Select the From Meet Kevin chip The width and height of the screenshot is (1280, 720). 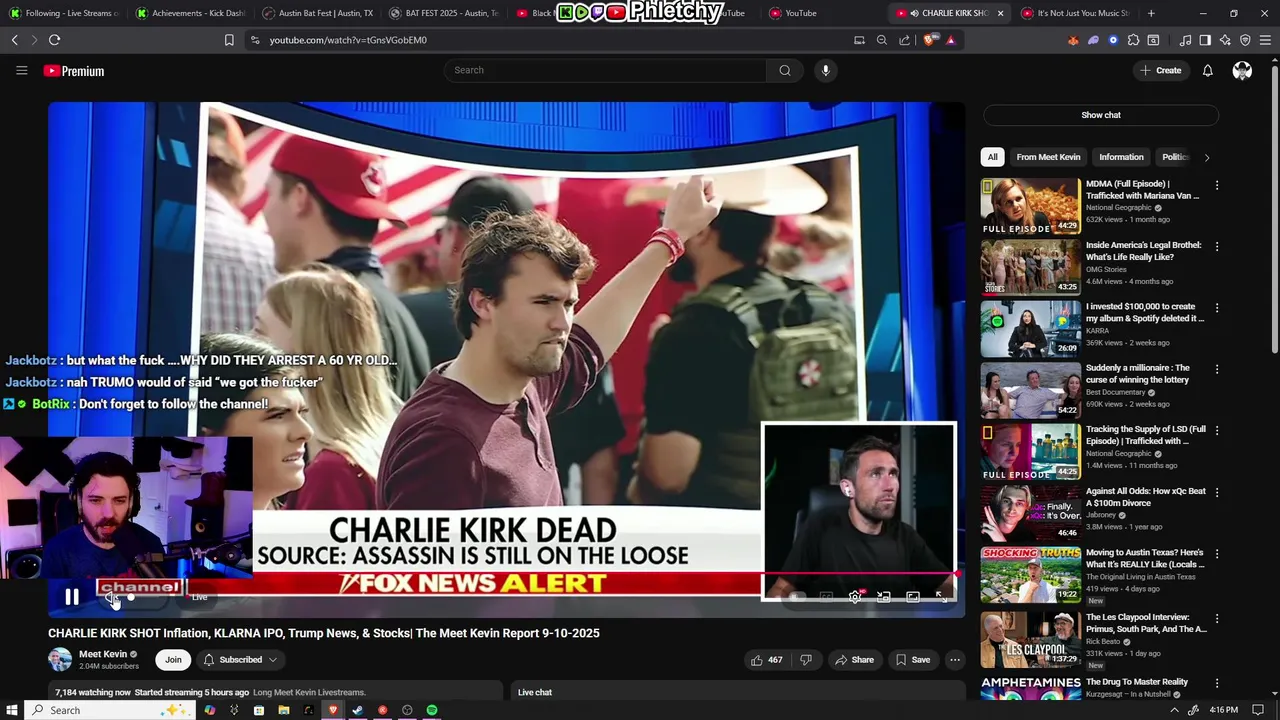coord(1048,157)
